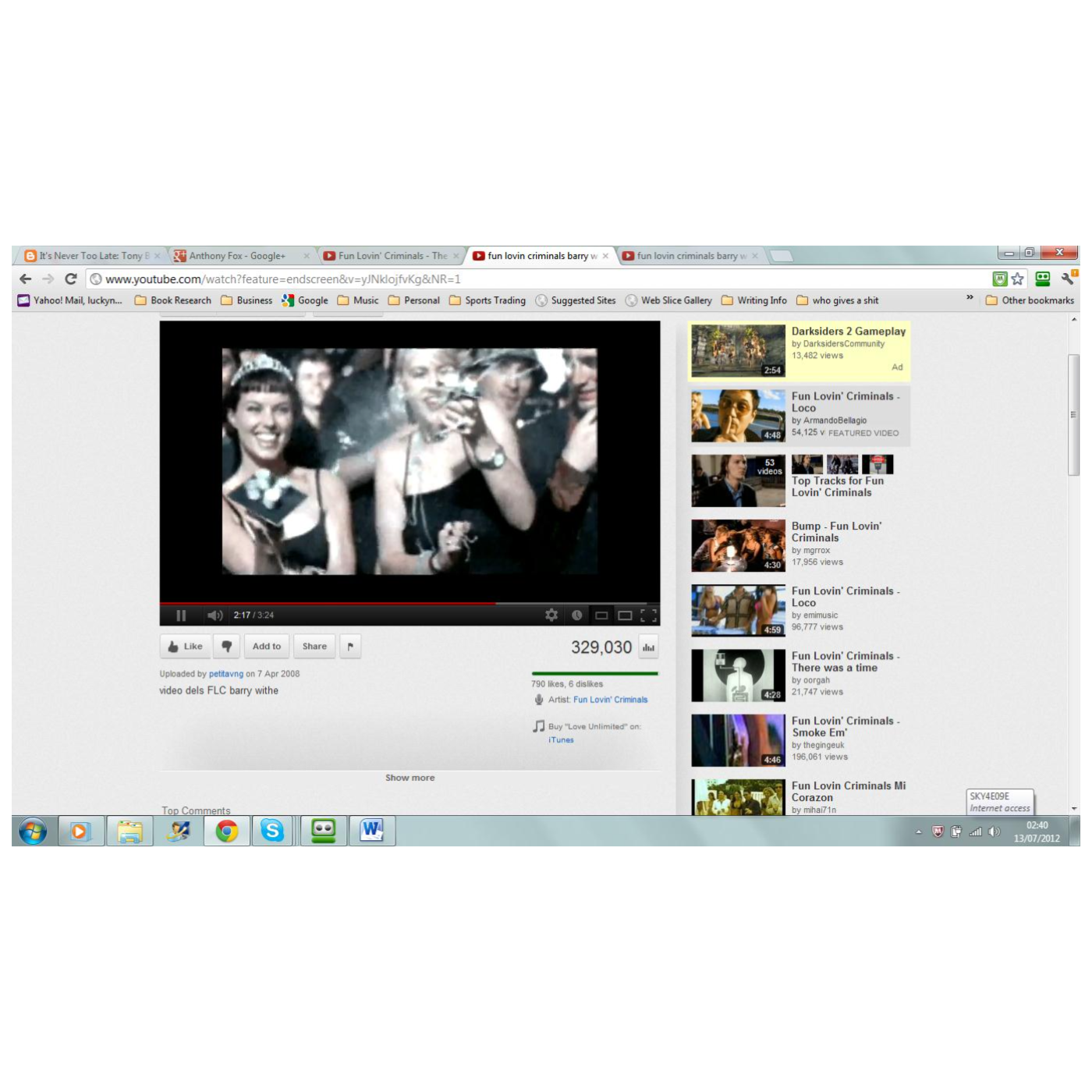Show video statistics via the chart icon
Screen dimensions: 1092x1092
click(x=648, y=647)
